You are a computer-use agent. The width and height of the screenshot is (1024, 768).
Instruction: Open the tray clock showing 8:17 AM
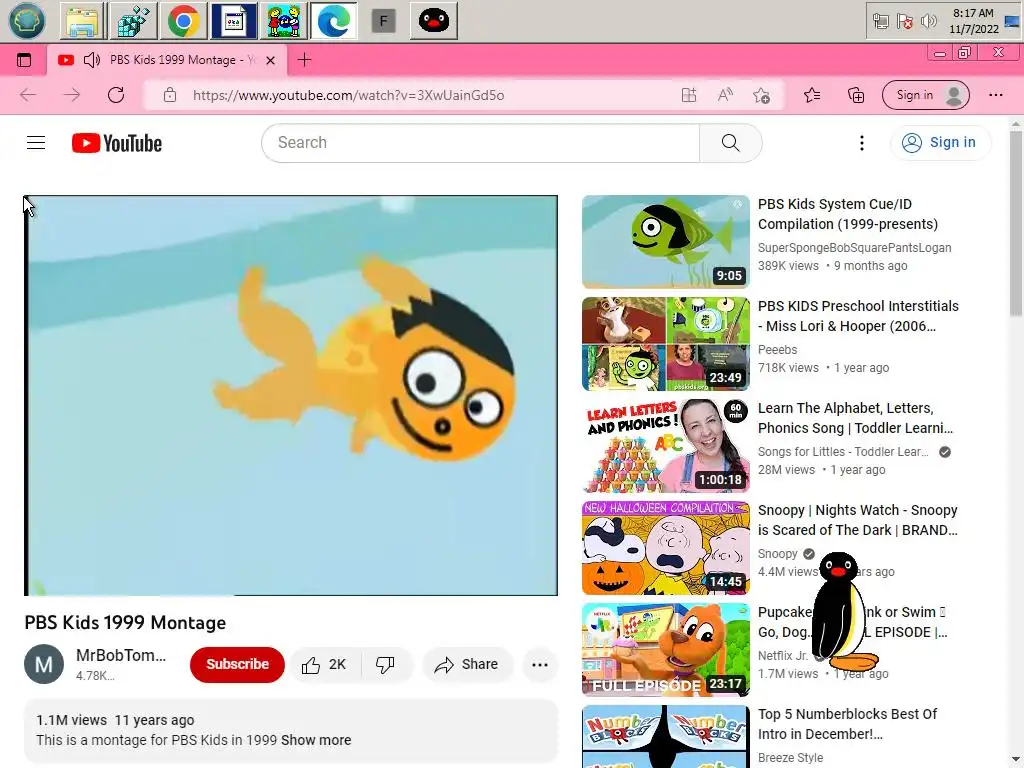pos(974,21)
